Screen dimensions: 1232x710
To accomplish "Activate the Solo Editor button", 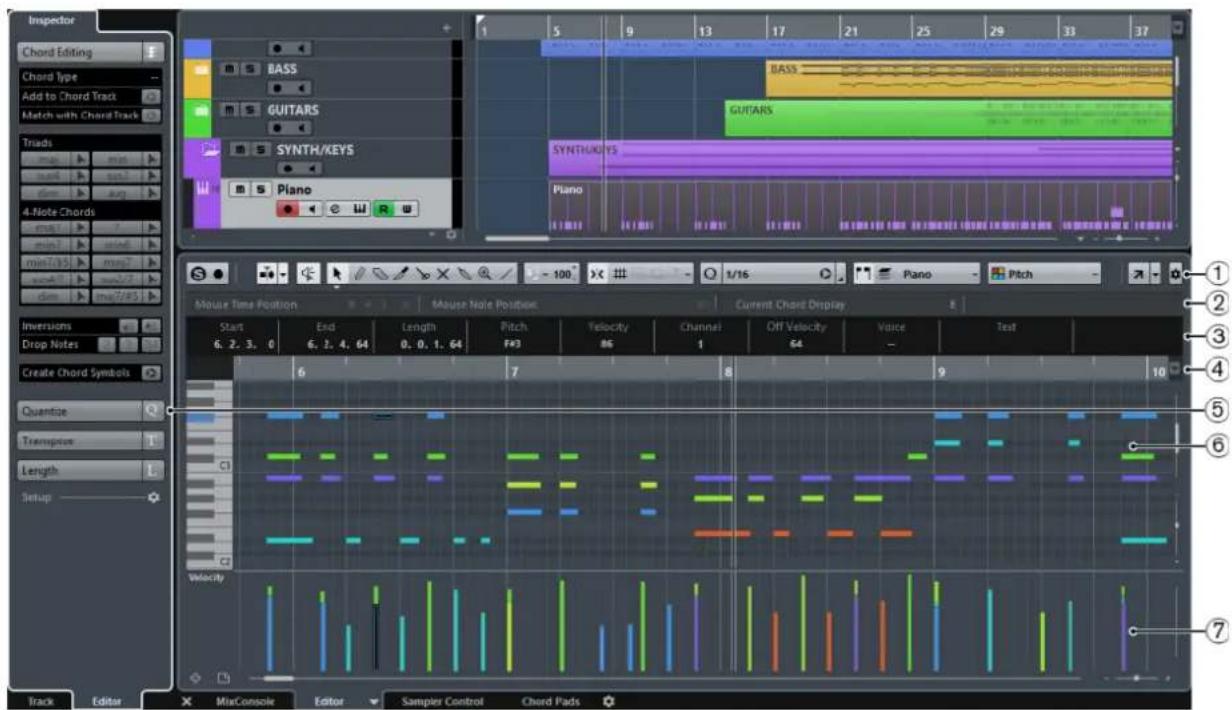I will point(199,273).
